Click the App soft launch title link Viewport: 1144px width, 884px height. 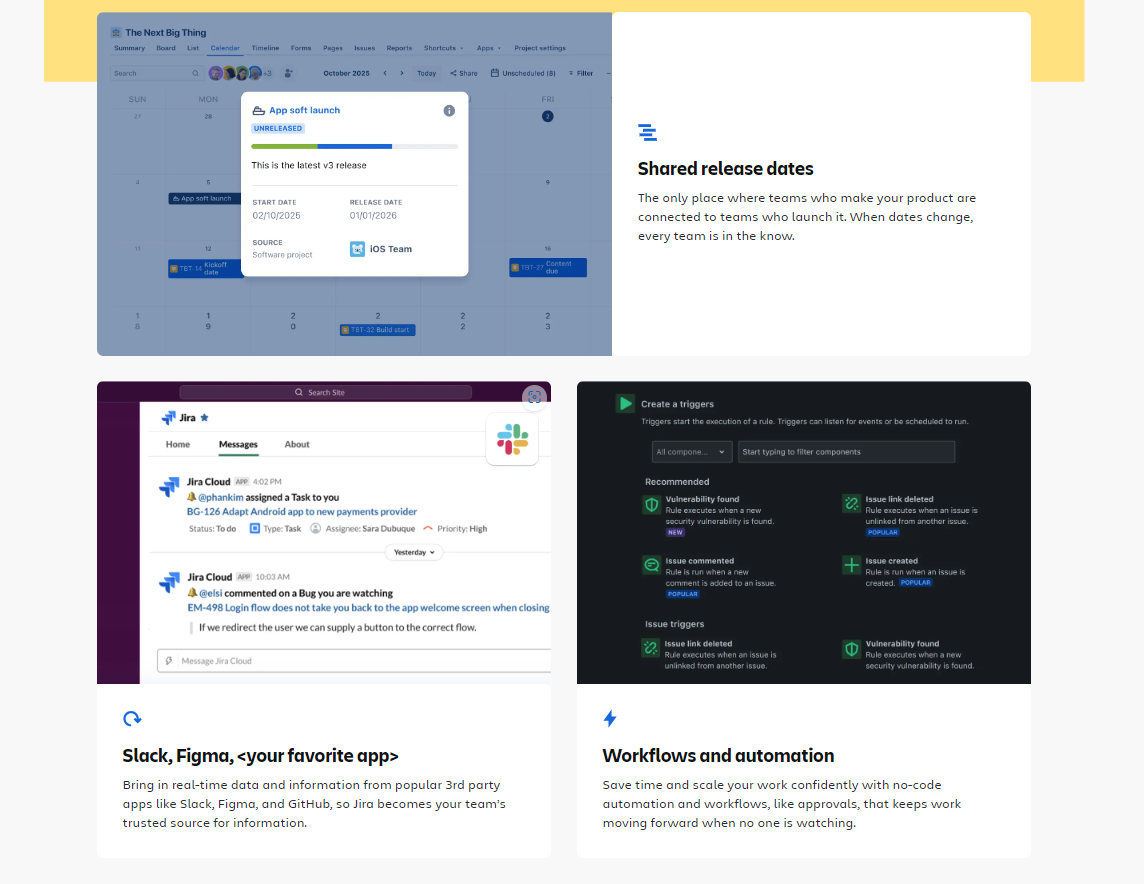pyautogui.click(x=304, y=110)
